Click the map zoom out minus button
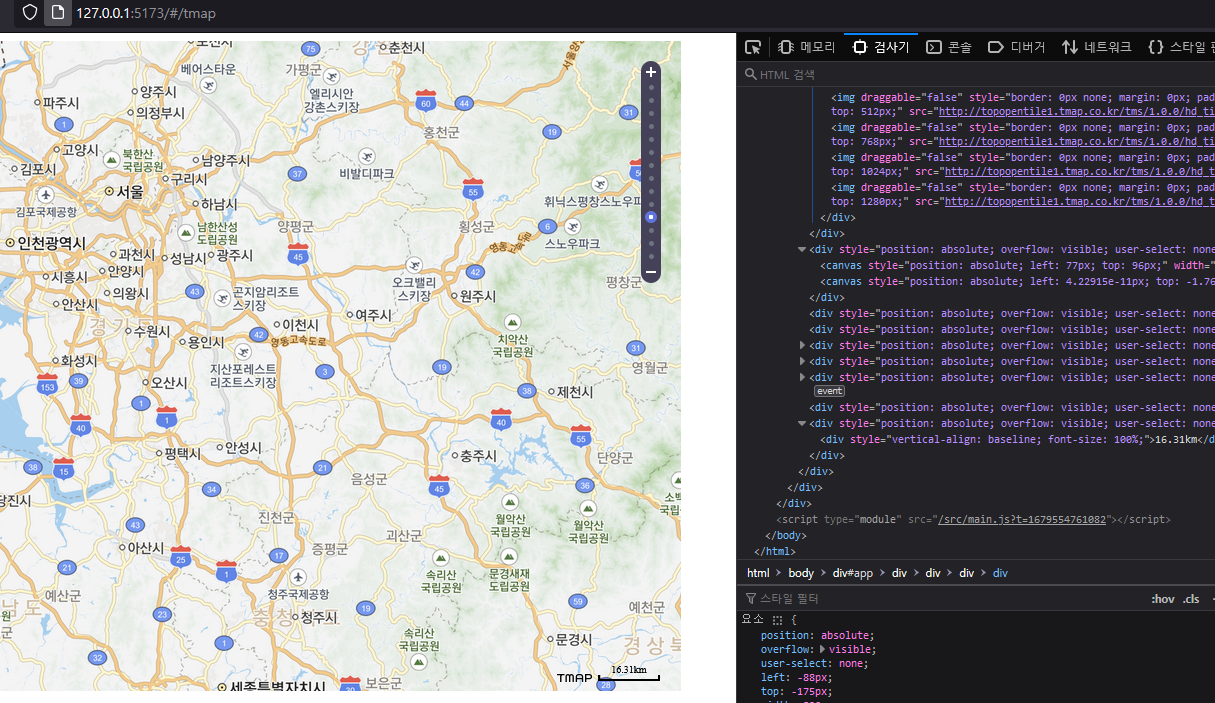 pyautogui.click(x=651, y=272)
